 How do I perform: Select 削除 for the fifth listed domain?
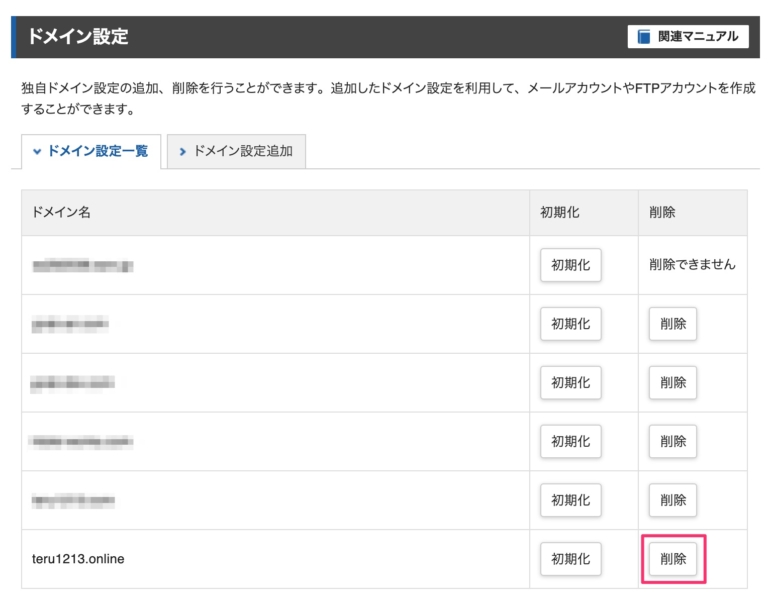point(673,500)
